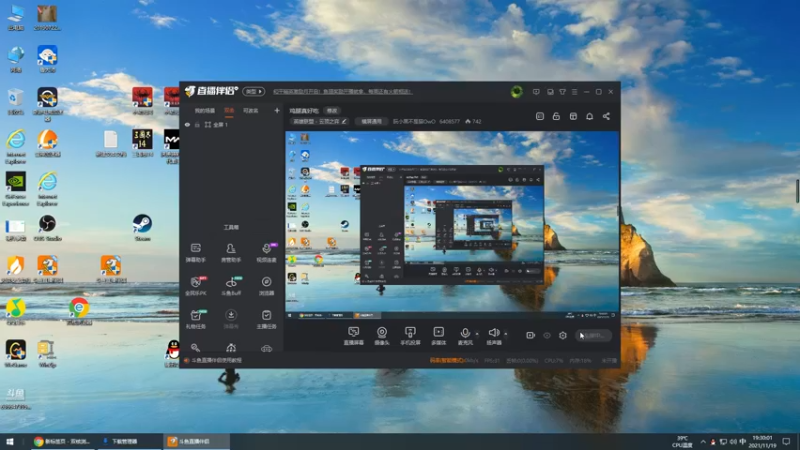Switch to 我的场景 scene tab
Image resolution: width=800 pixels, height=450 pixels.
205,111
